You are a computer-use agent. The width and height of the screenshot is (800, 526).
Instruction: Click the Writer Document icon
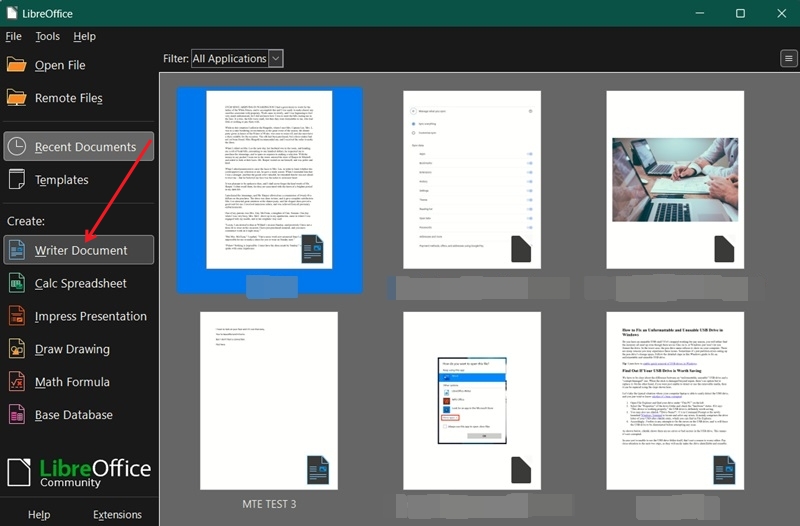pos(16,250)
